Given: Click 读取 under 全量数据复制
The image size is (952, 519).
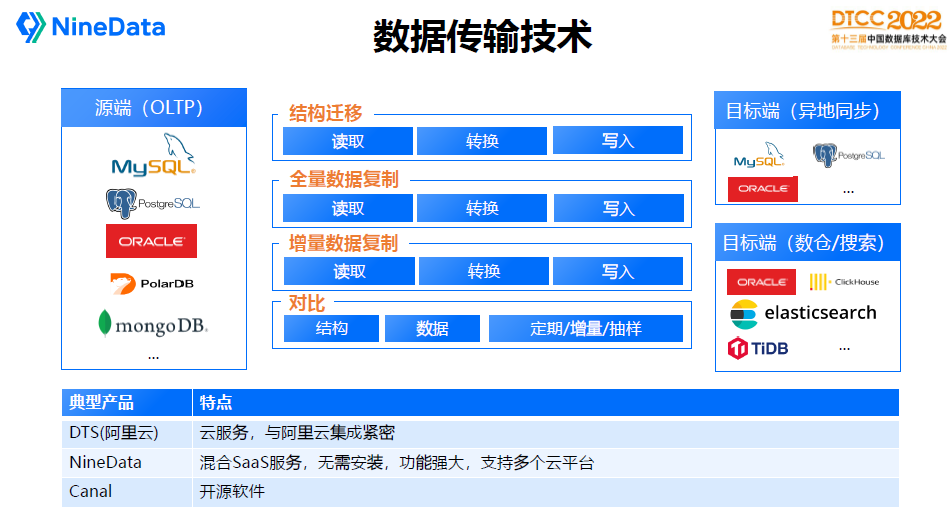Looking at the screenshot, I should pyautogui.click(x=348, y=208).
